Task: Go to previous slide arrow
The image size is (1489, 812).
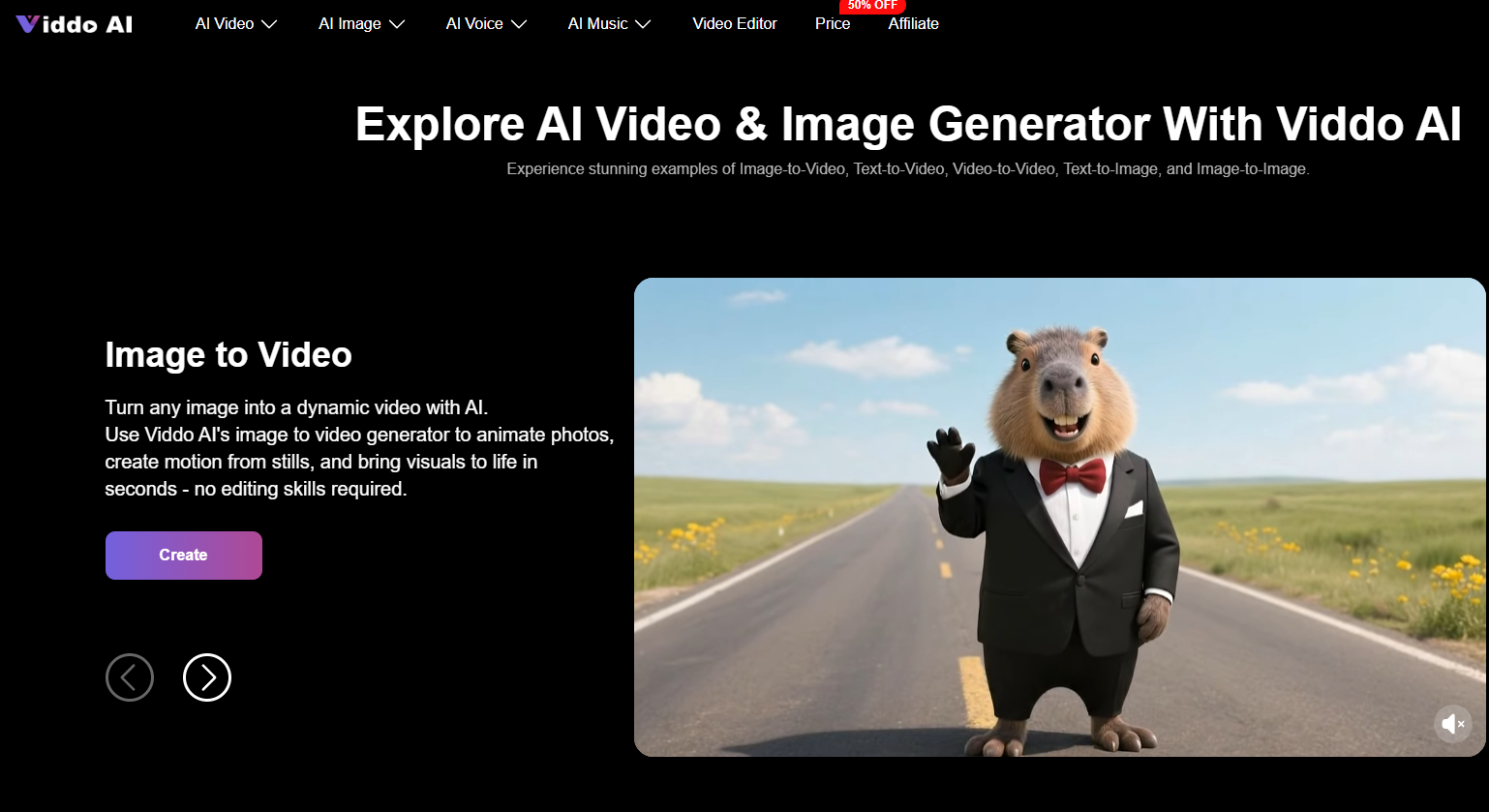Action: pyautogui.click(x=130, y=677)
